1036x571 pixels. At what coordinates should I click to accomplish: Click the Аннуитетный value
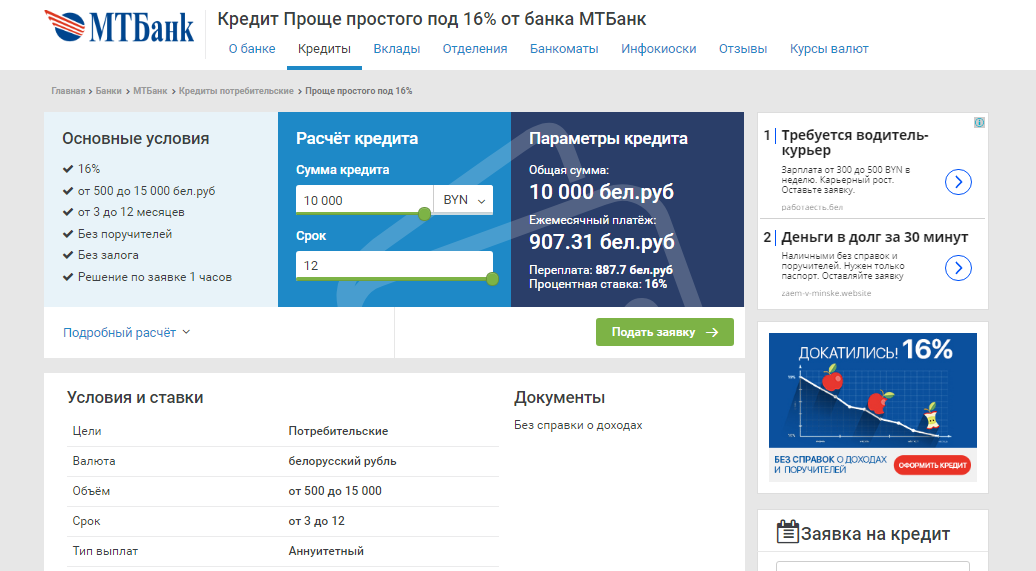click(x=326, y=551)
